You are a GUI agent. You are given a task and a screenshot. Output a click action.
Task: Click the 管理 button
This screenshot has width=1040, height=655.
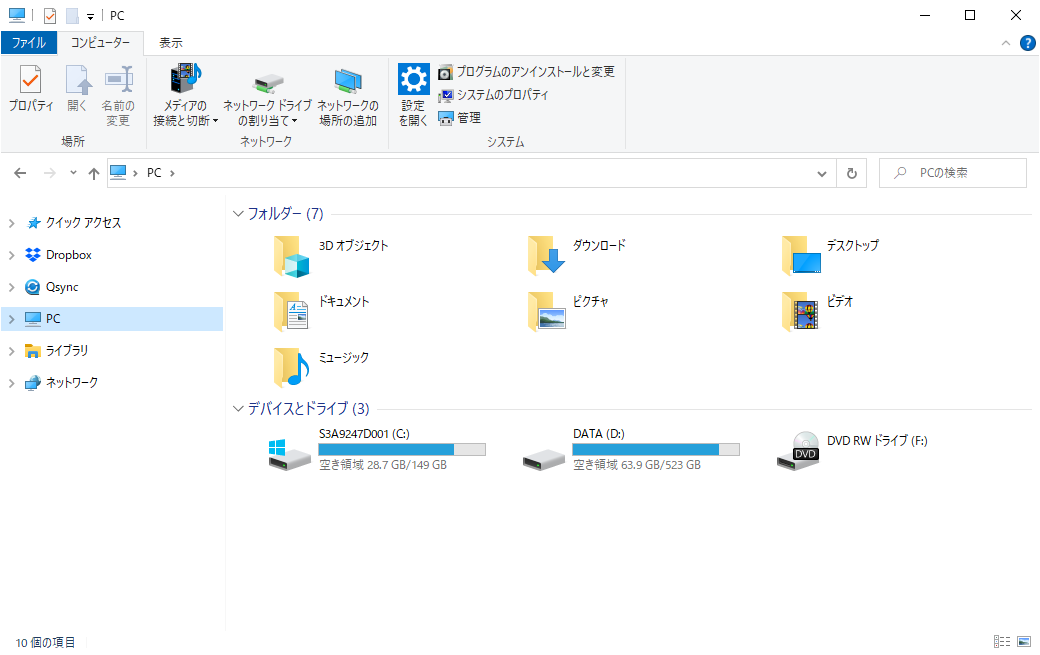(x=460, y=118)
